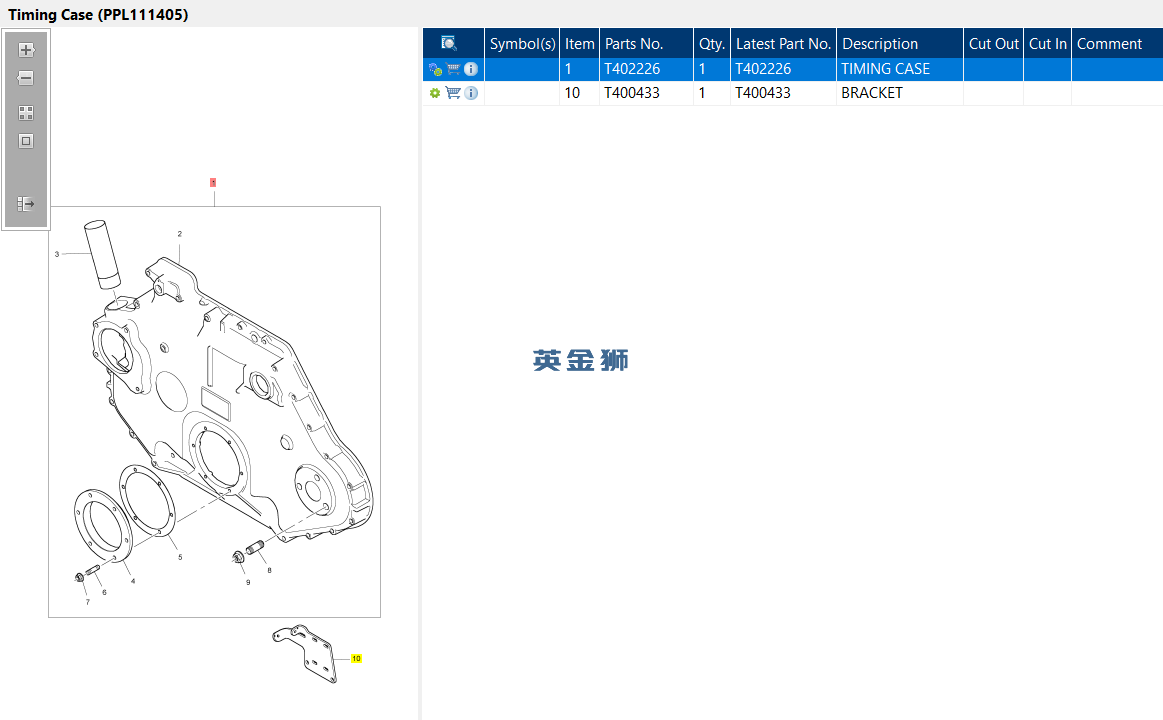Screen dimensions: 1163x720
Task: Sort by the Latest Part No. column header
Action: coord(783,44)
